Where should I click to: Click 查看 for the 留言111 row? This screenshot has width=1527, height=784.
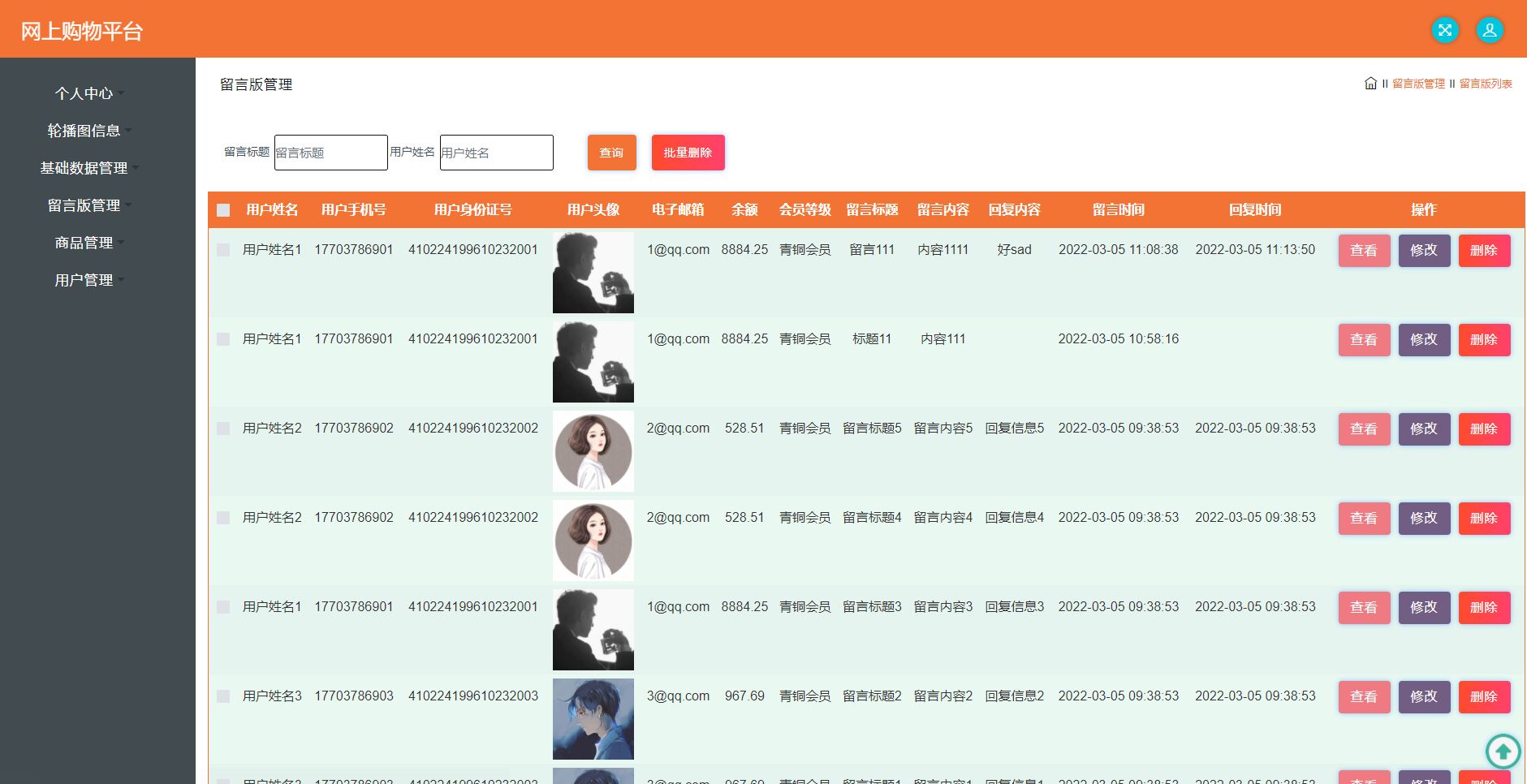click(1364, 250)
